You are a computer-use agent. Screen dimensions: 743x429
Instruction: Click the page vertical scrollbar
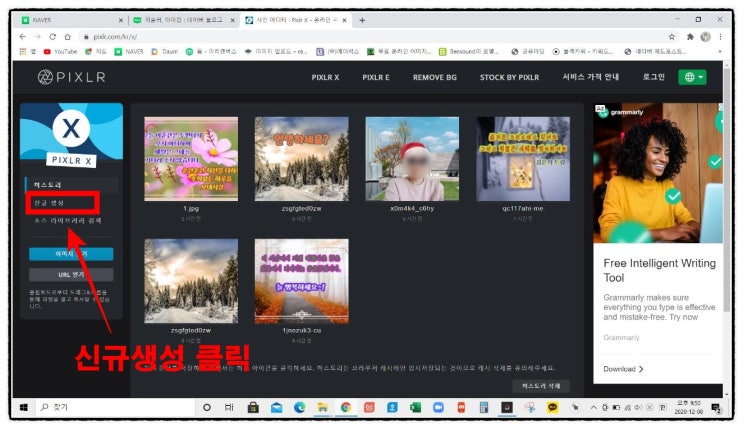click(727, 190)
